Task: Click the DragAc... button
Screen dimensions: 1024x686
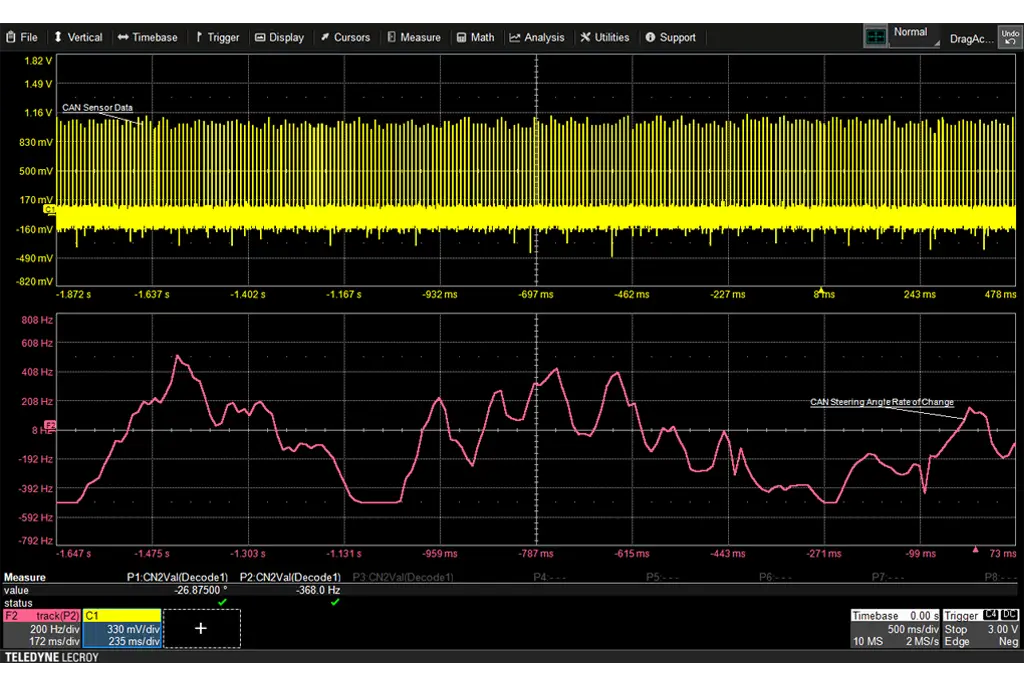Action: (x=971, y=39)
